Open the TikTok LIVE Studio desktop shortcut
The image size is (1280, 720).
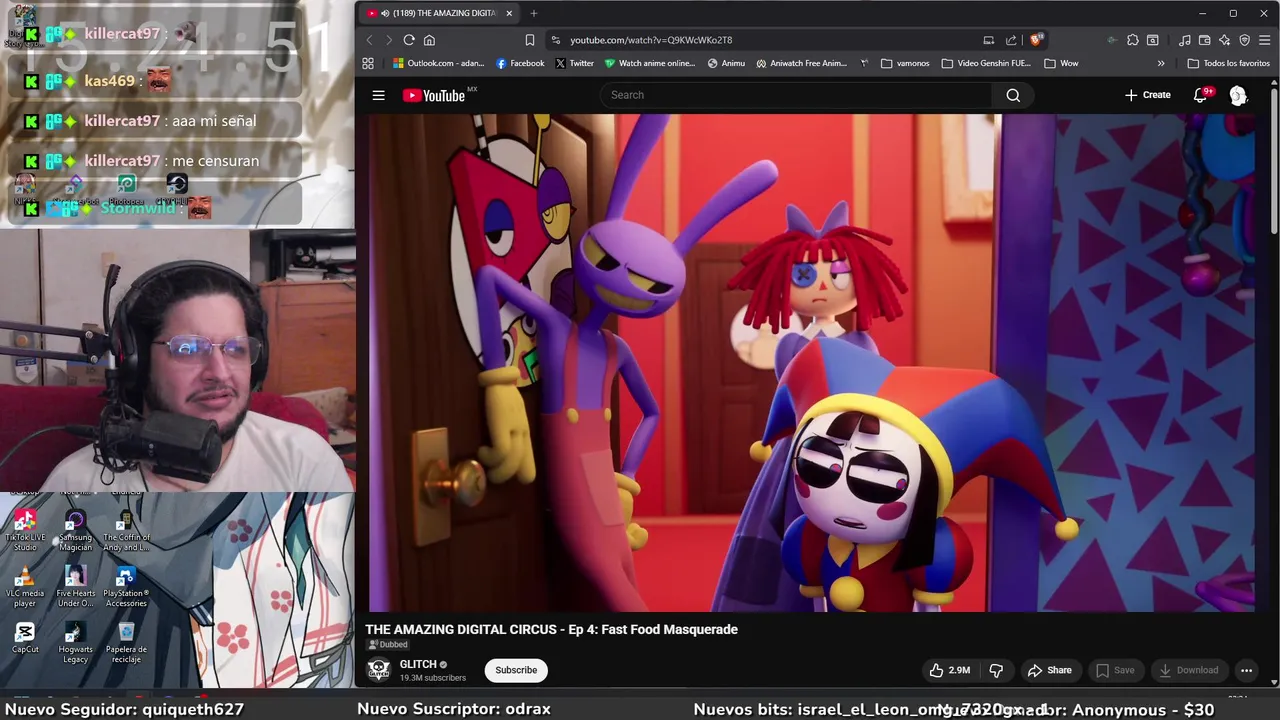[x=25, y=530]
